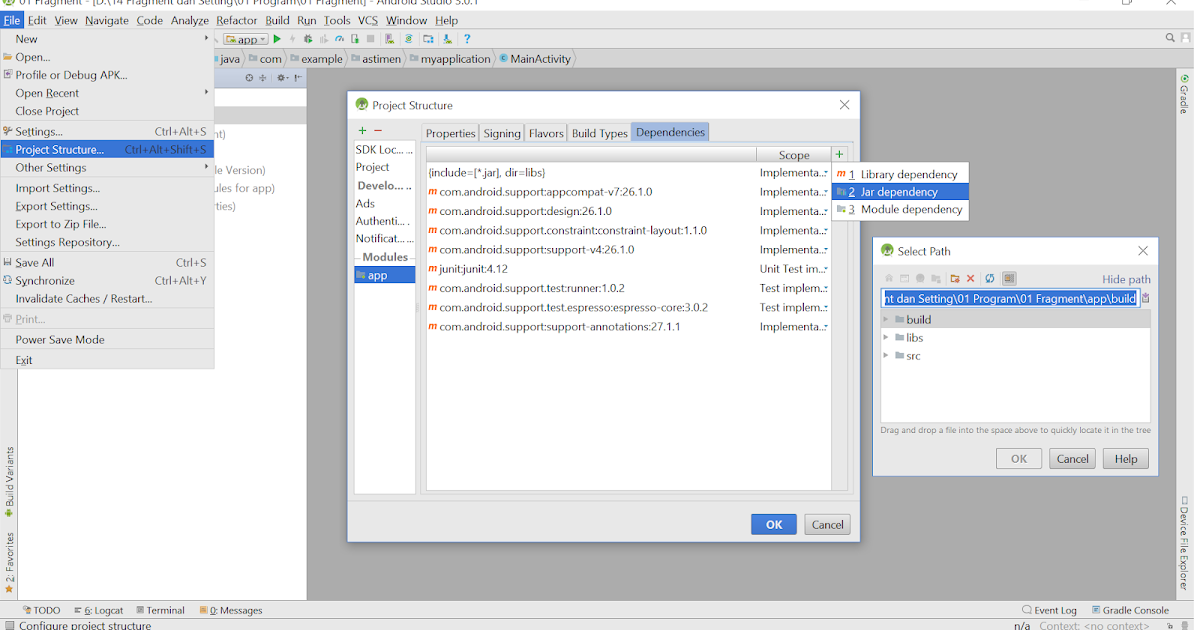The height and width of the screenshot is (630, 1200).
Task: Select the path text input field
Action: (1010, 297)
